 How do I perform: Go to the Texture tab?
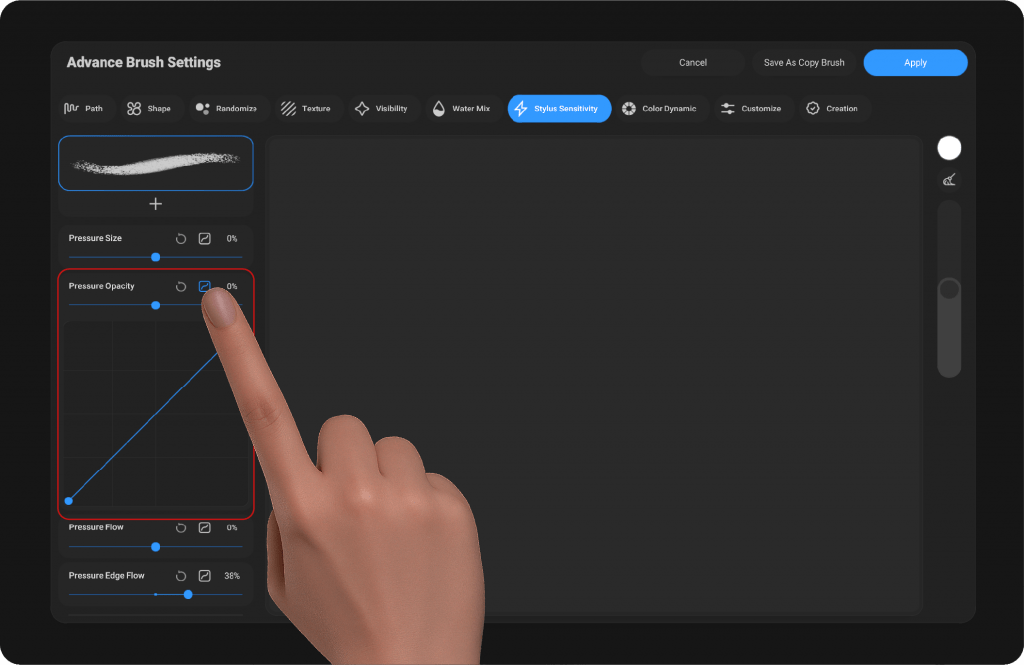pyautogui.click(x=306, y=108)
